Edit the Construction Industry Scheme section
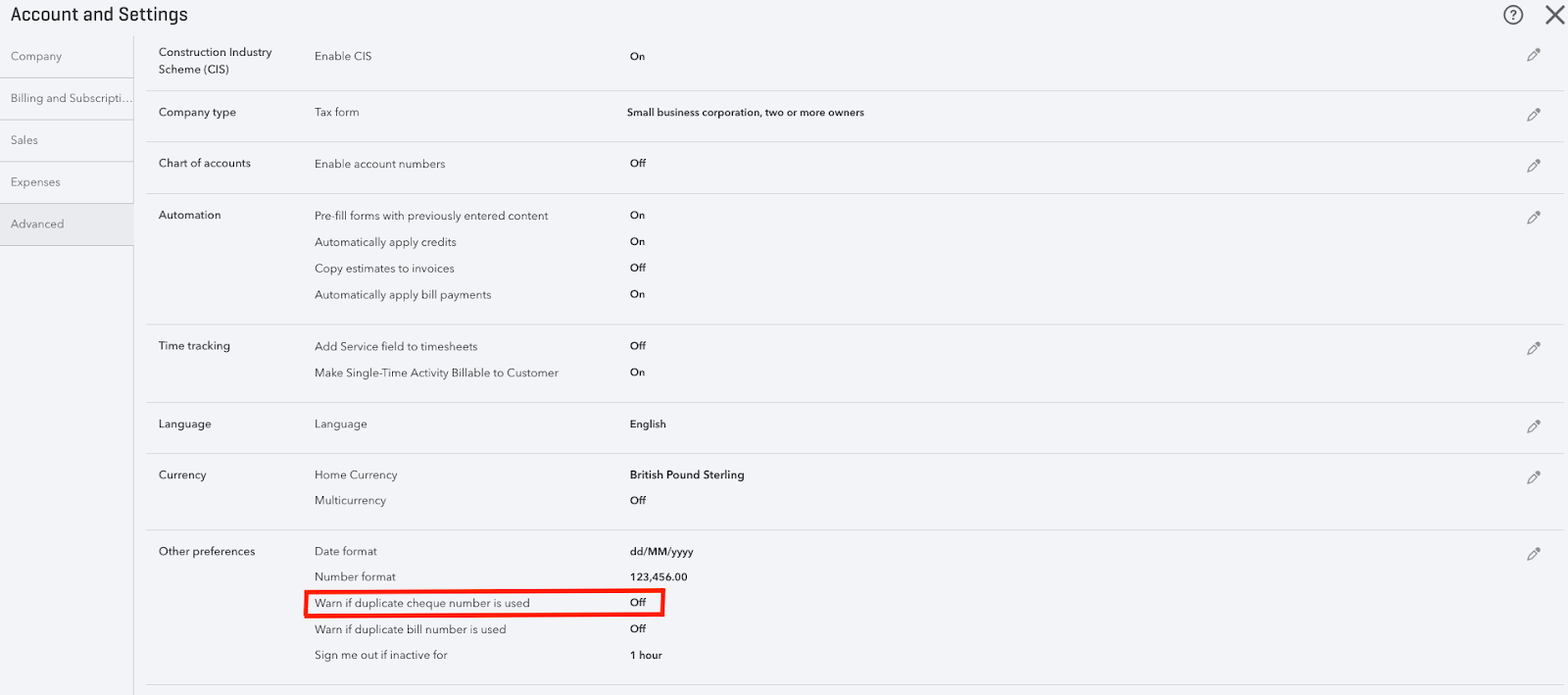The width and height of the screenshot is (1568, 695). point(1534,55)
